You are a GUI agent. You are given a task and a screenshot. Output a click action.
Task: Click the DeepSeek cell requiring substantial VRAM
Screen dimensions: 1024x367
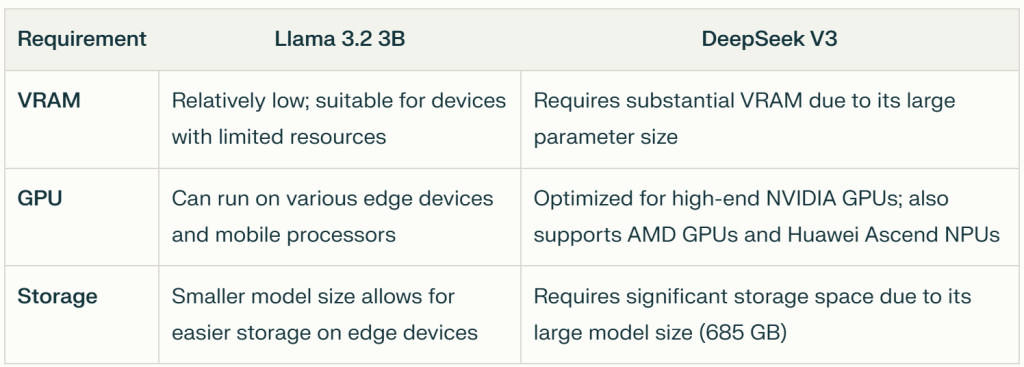tap(770, 119)
